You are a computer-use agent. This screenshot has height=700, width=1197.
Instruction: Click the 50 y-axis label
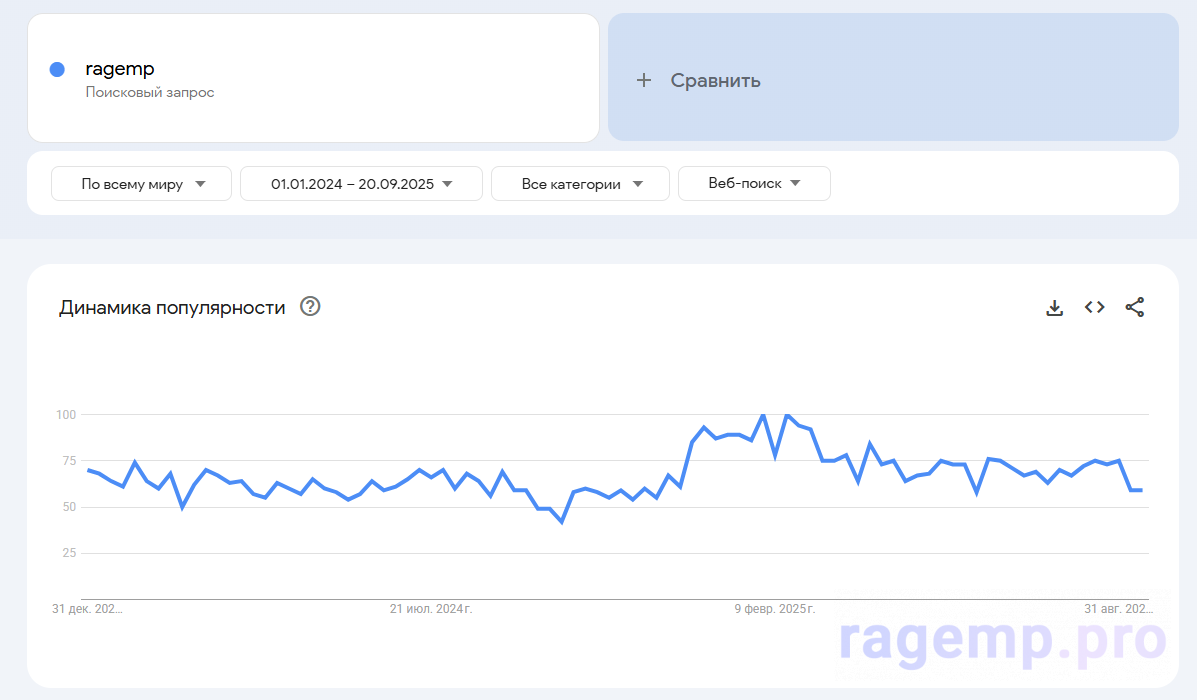[69, 507]
